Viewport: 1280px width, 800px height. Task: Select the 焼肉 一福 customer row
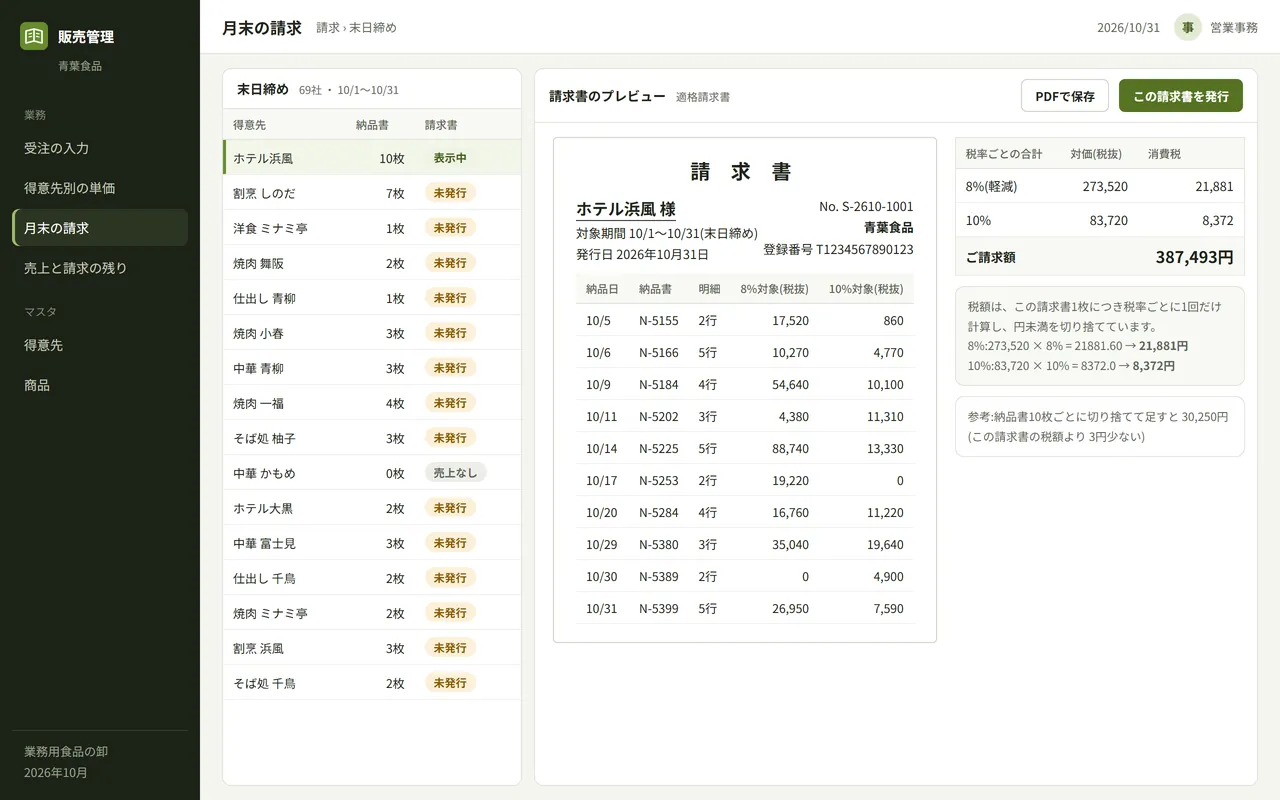point(372,403)
